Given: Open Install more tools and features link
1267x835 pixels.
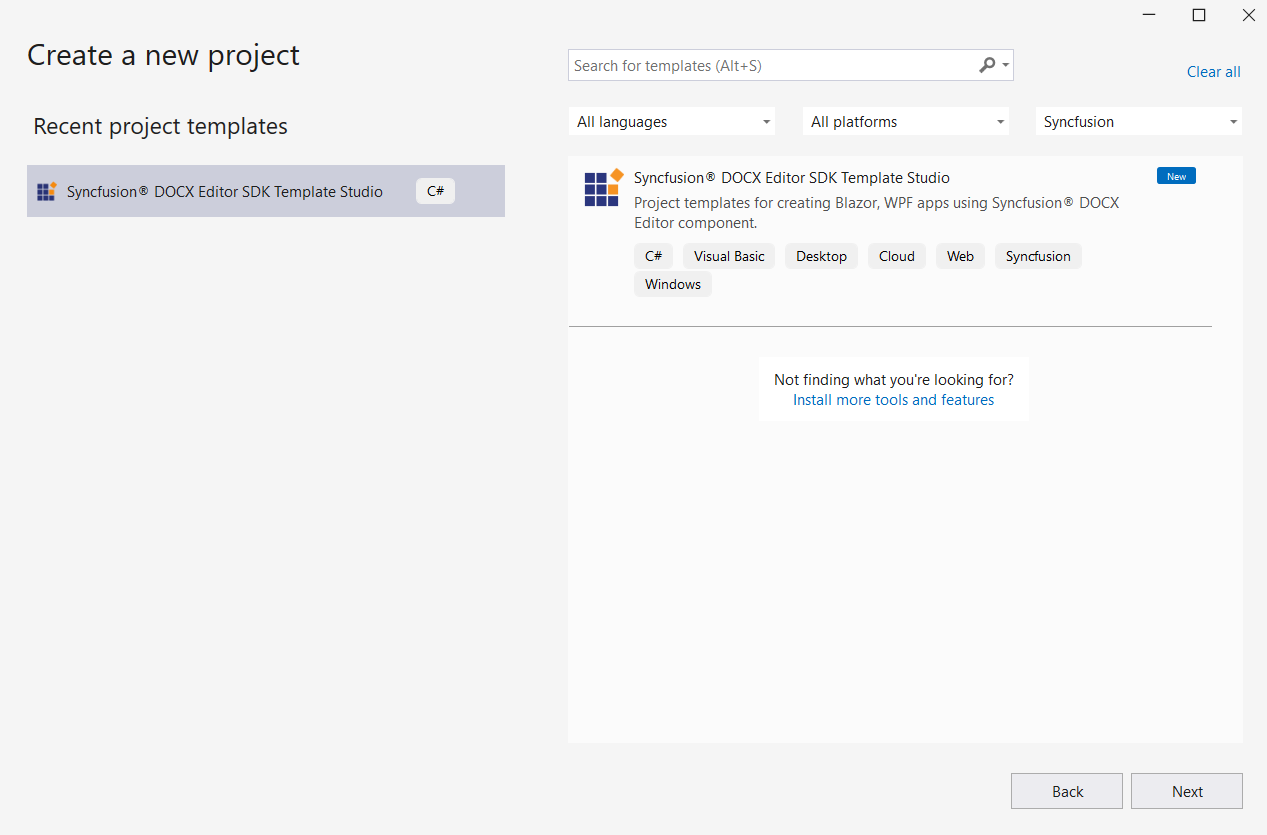Looking at the screenshot, I should pos(893,400).
